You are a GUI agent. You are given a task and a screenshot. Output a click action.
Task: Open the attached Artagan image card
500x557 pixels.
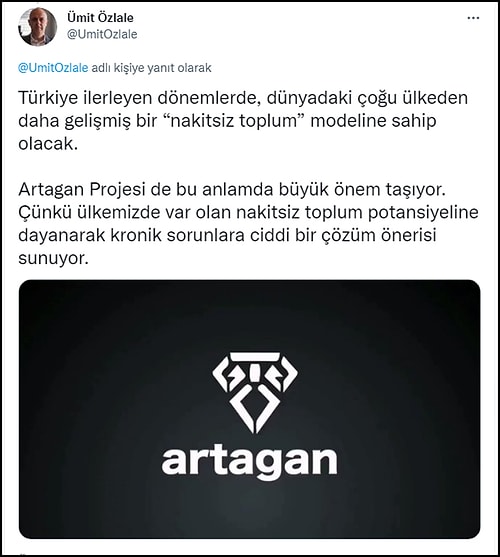coord(250,409)
